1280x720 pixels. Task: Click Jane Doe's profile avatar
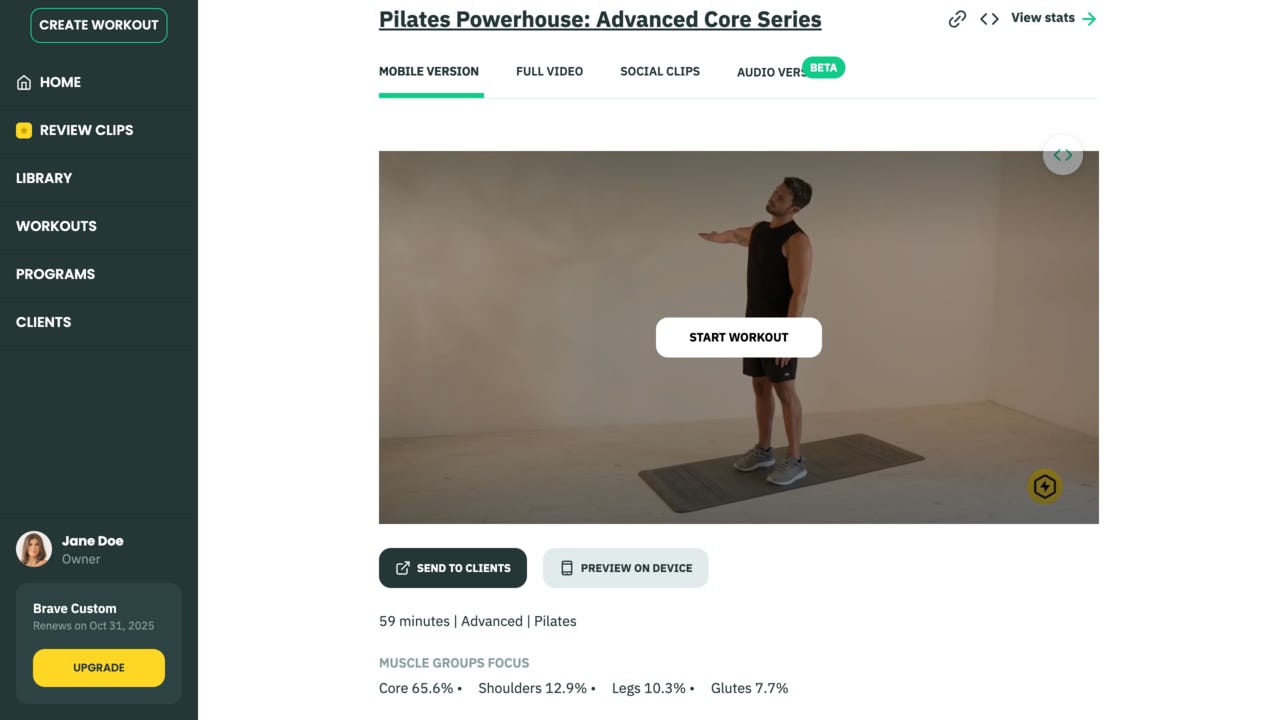tap(34, 549)
